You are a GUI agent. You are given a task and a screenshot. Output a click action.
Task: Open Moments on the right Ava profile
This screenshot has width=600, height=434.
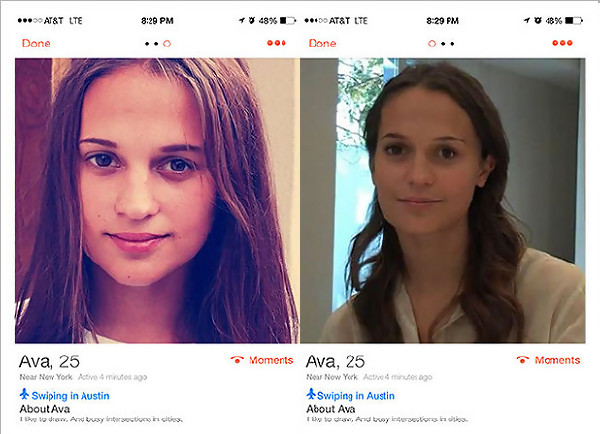pos(548,360)
